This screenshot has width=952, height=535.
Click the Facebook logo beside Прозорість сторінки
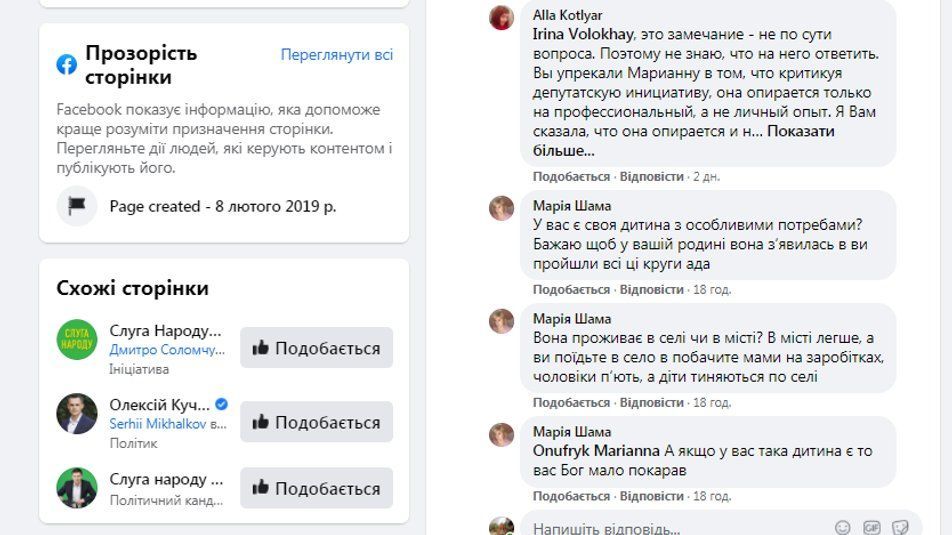pos(67,65)
